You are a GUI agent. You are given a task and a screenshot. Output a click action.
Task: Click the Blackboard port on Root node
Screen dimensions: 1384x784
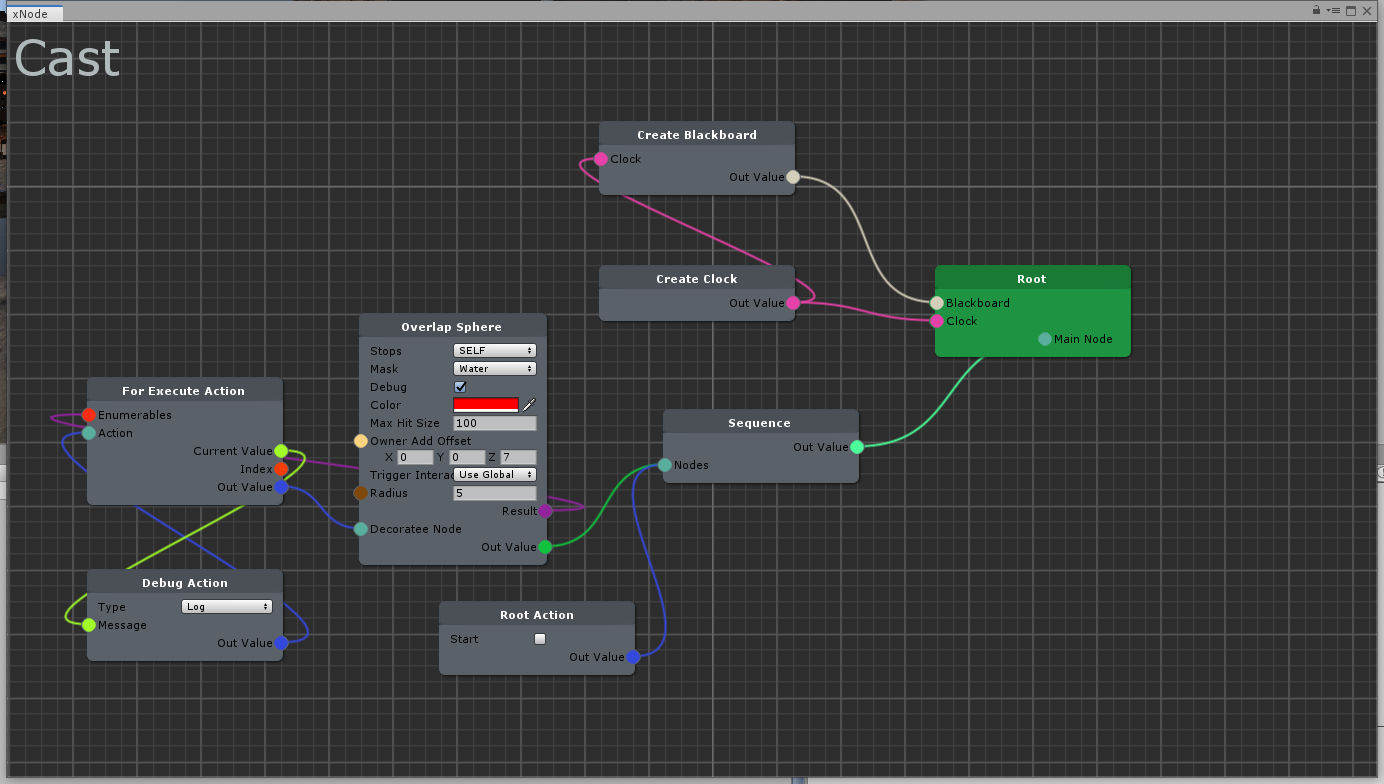pos(937,303)
